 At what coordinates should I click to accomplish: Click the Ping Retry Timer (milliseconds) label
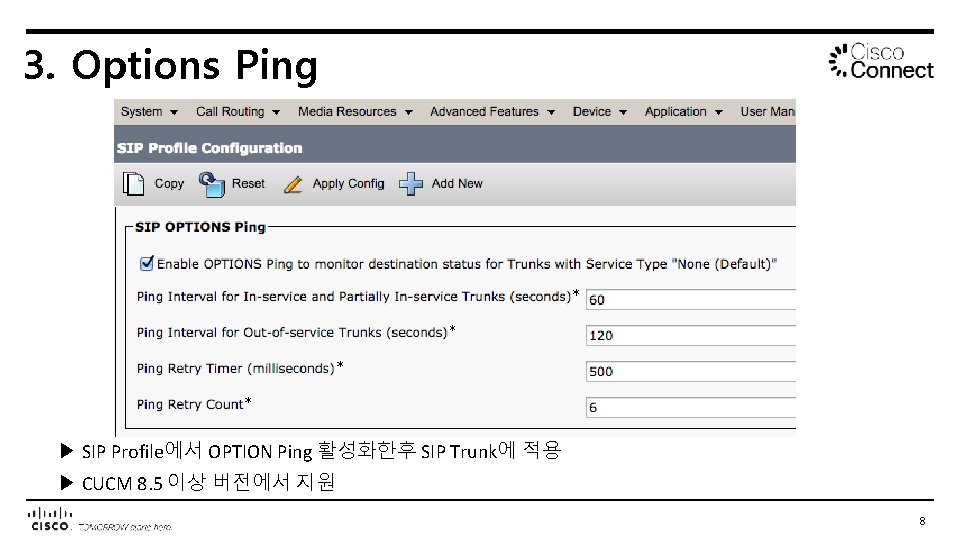(x=239, y=368)
